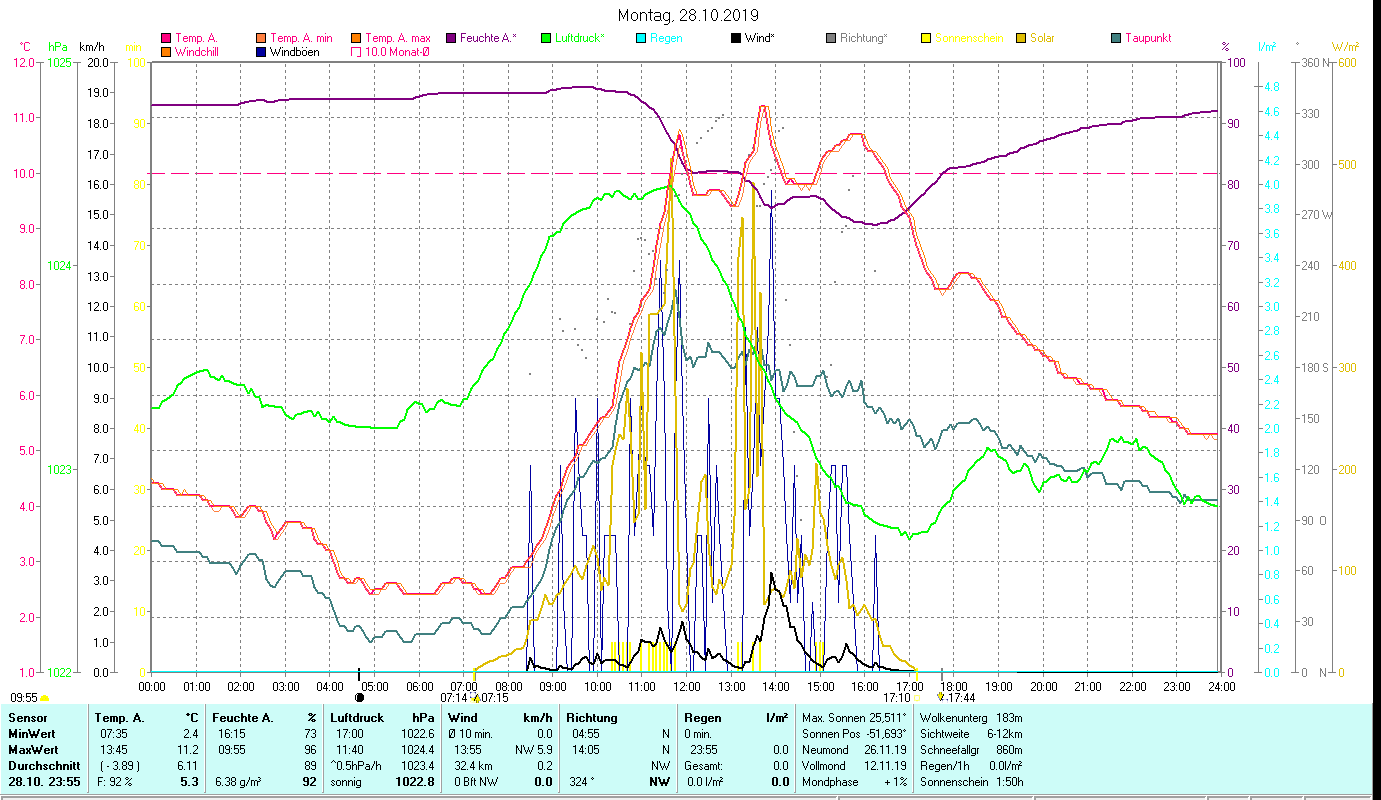The width and height of the screenshot is (1381, 800).
Task: Click the chart title Montag, 28.10.2019
Action: (688, 15)
